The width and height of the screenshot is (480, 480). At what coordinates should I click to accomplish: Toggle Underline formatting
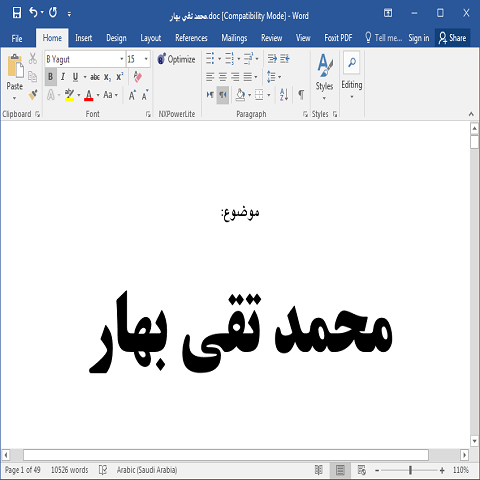75,77
